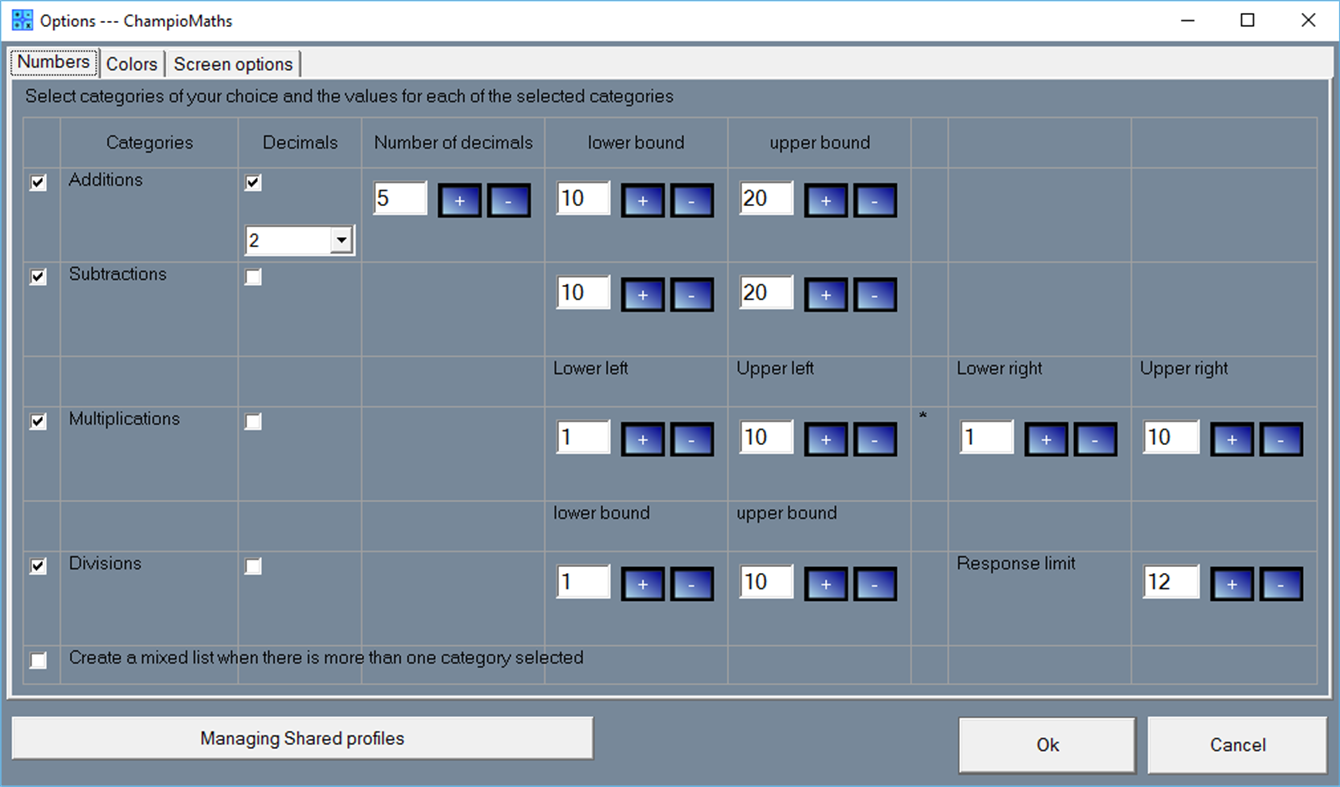Decrease the Multiplications Upper left value
The image size is (1340, 787).
click(x=875, y=439)
